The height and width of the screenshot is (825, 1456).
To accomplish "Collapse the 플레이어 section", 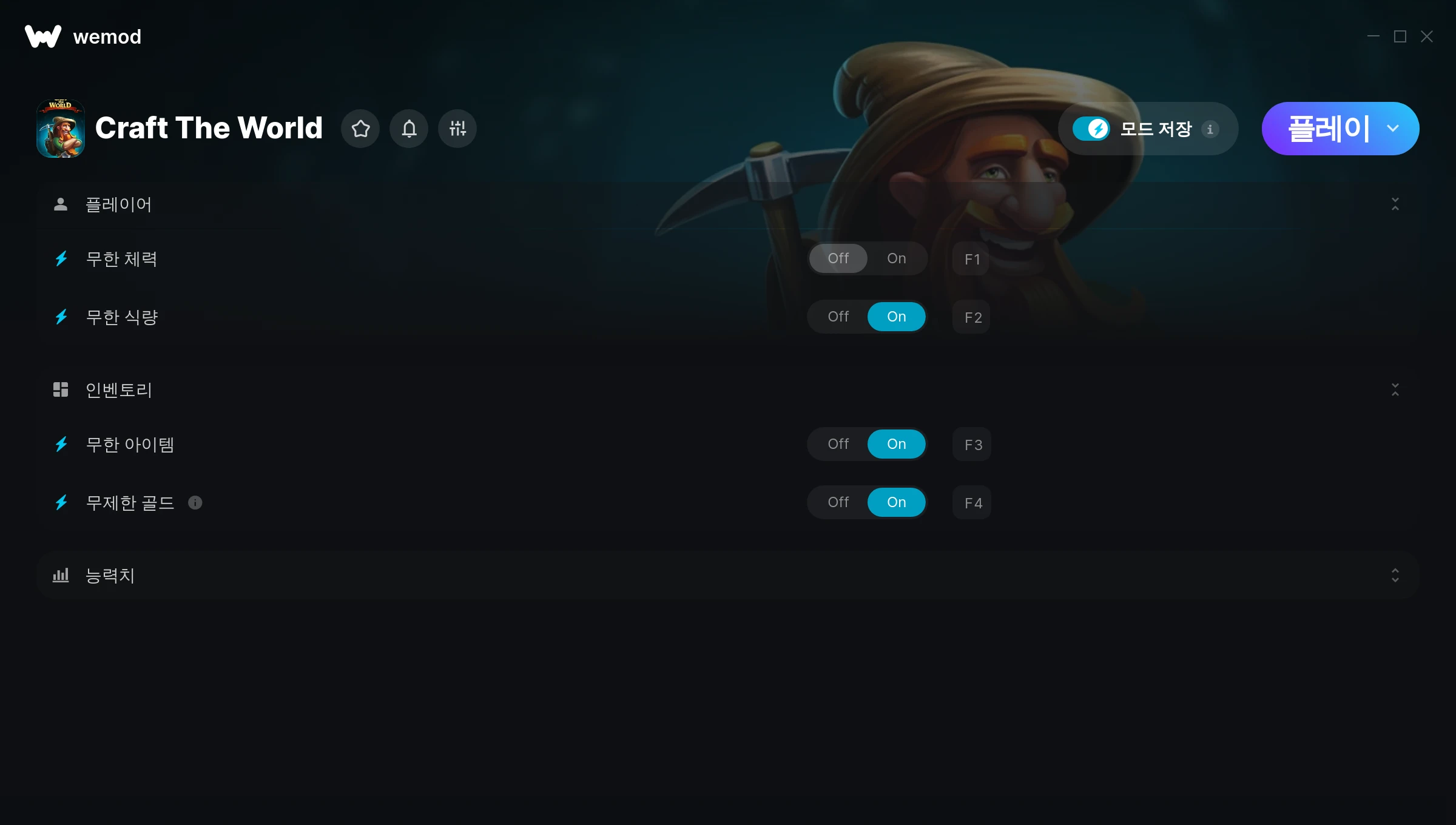I will (x=1395, y=204).
